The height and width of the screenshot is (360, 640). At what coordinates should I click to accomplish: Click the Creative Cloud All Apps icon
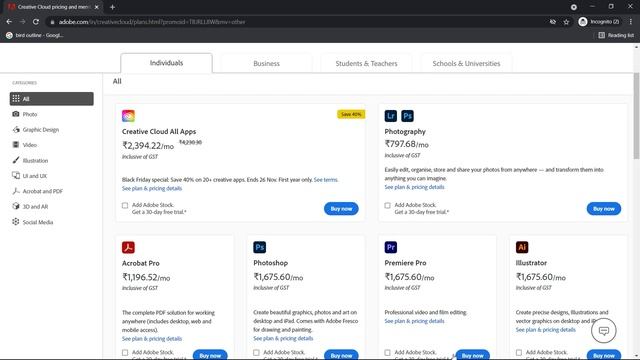(x=128, y=116)
